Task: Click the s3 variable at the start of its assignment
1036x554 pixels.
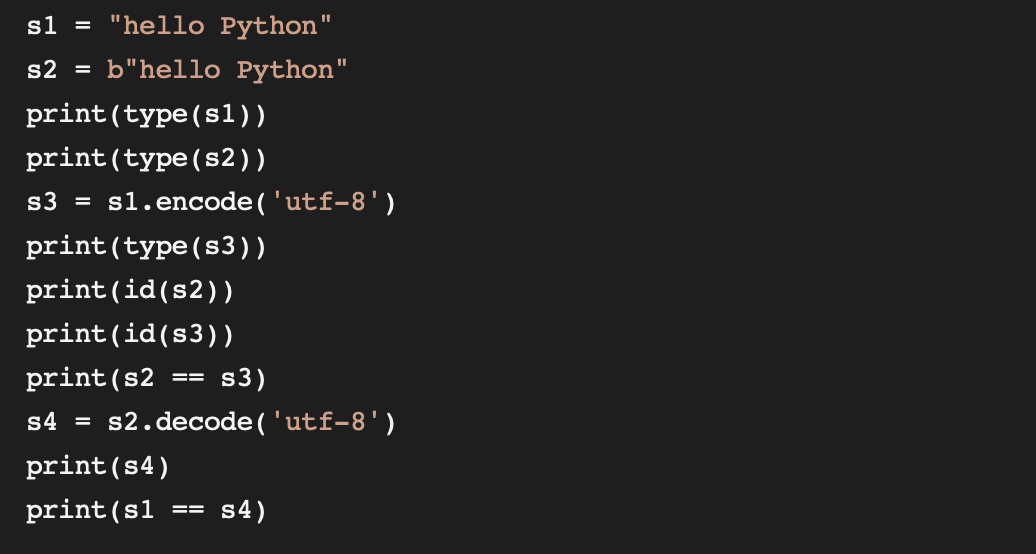Action: 42,202
